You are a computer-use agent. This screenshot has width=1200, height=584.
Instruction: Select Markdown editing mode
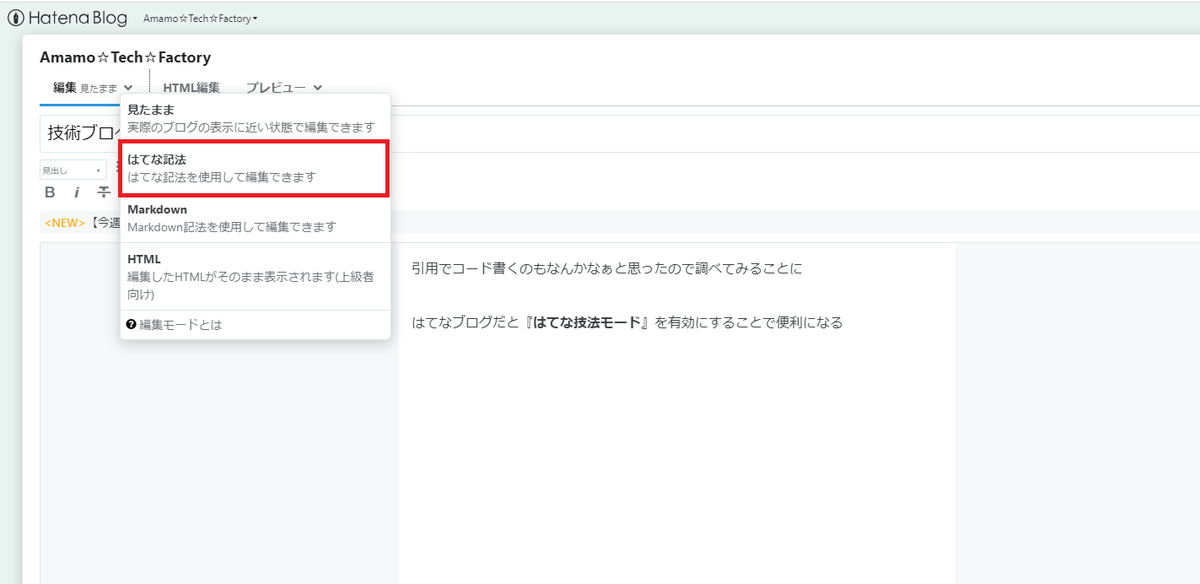pyautogui.click(x=255, y=218)
